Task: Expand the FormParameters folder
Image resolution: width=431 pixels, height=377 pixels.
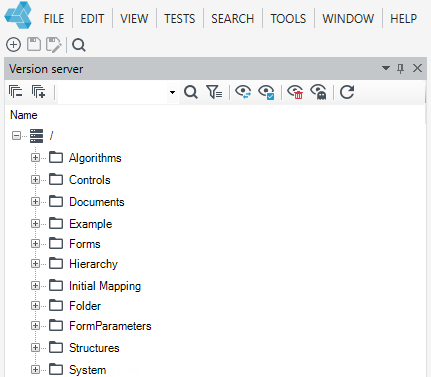Action: 35,326
